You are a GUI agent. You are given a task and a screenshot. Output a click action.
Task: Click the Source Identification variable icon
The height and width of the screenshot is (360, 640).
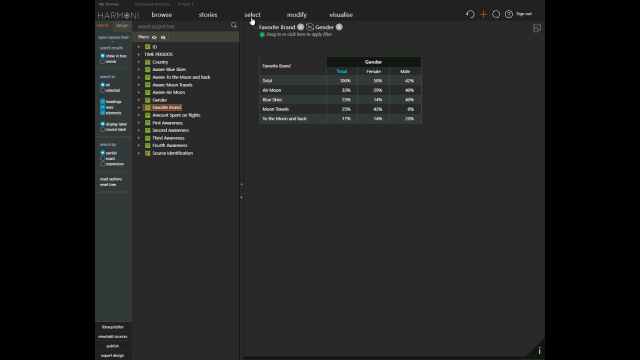click(x=148, y=153)
